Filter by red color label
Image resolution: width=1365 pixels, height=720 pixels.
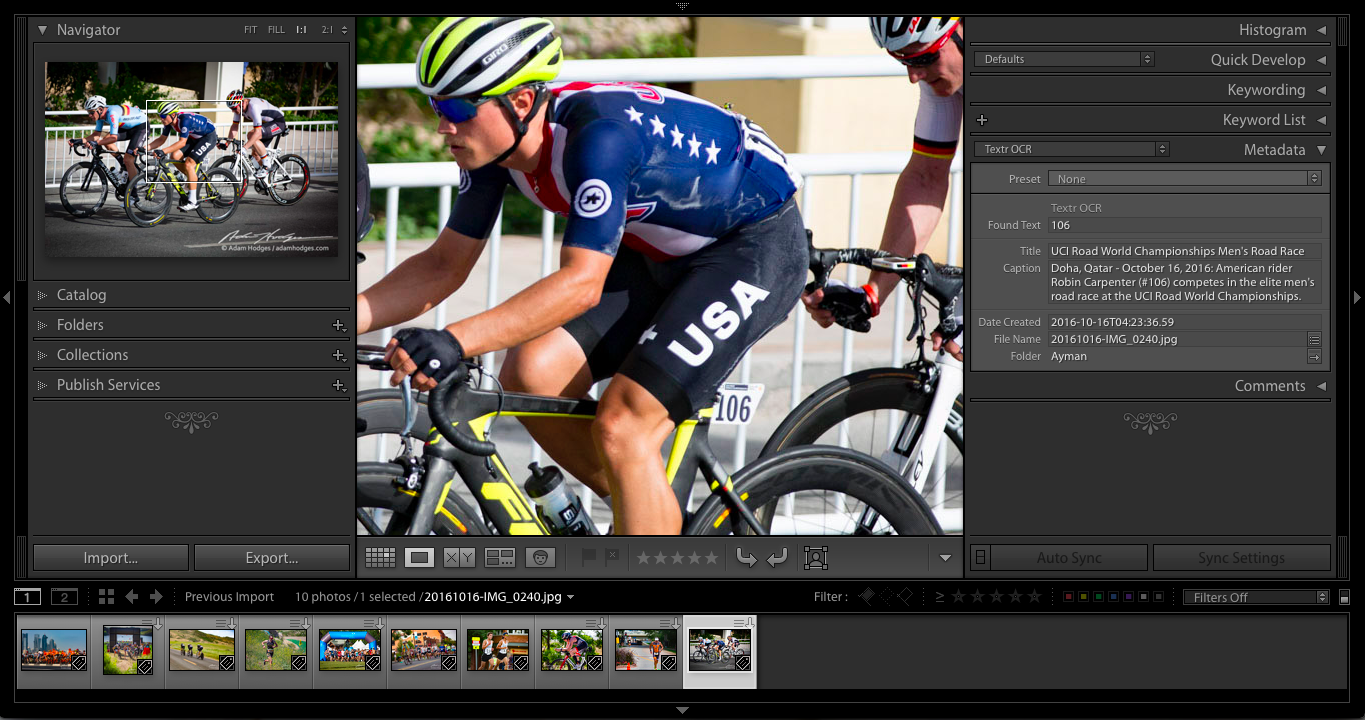[1068, 597]
